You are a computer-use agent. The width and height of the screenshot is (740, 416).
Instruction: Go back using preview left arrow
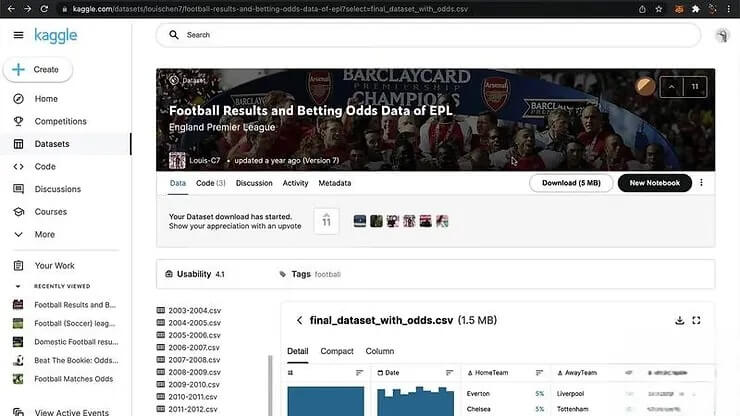tap(299, 321)
